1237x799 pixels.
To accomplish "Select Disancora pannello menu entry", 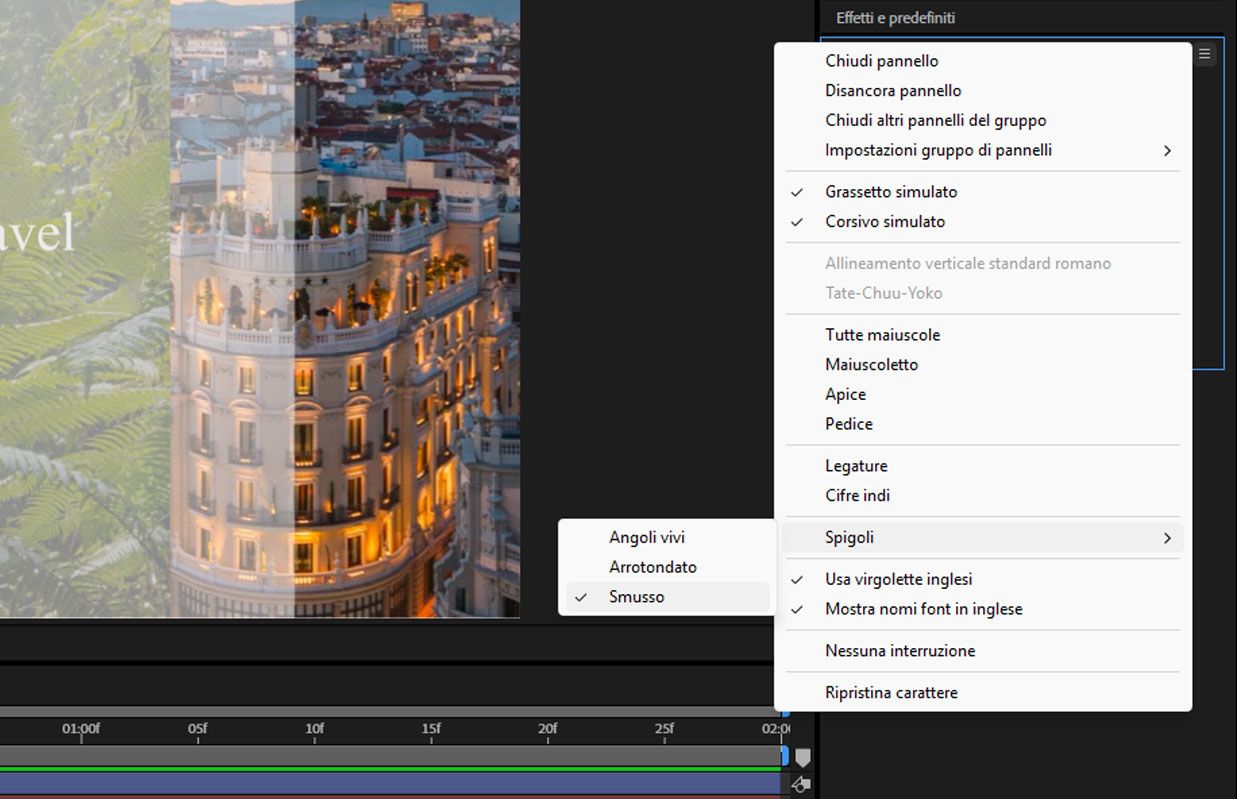I will coord(892,91).
